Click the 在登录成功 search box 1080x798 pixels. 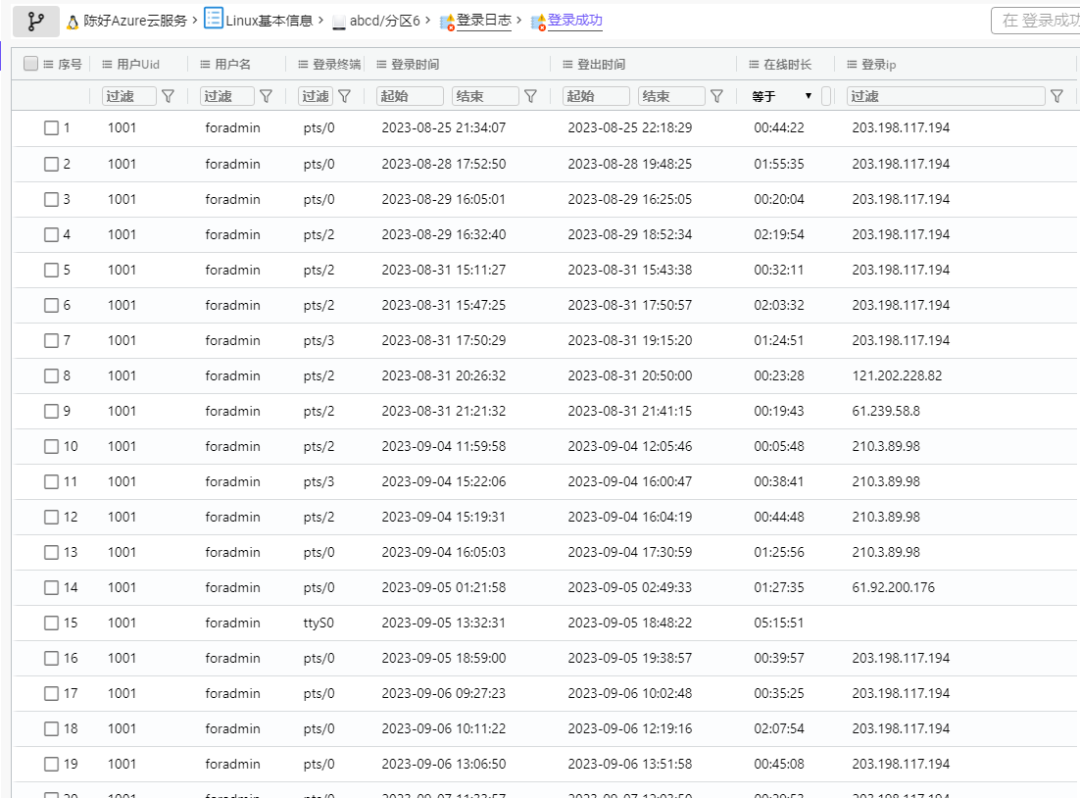(x=1036, y=21)
